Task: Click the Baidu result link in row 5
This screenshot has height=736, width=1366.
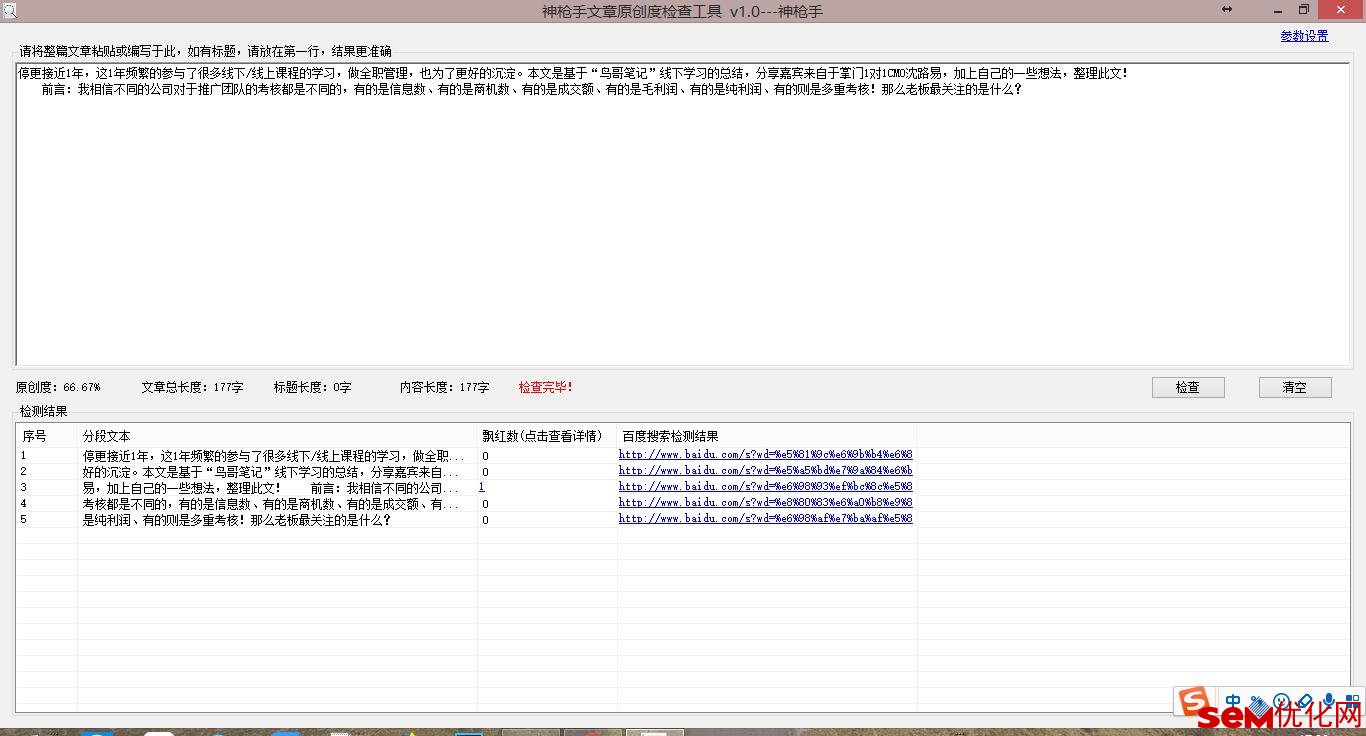Action: [x=765, y=519]
